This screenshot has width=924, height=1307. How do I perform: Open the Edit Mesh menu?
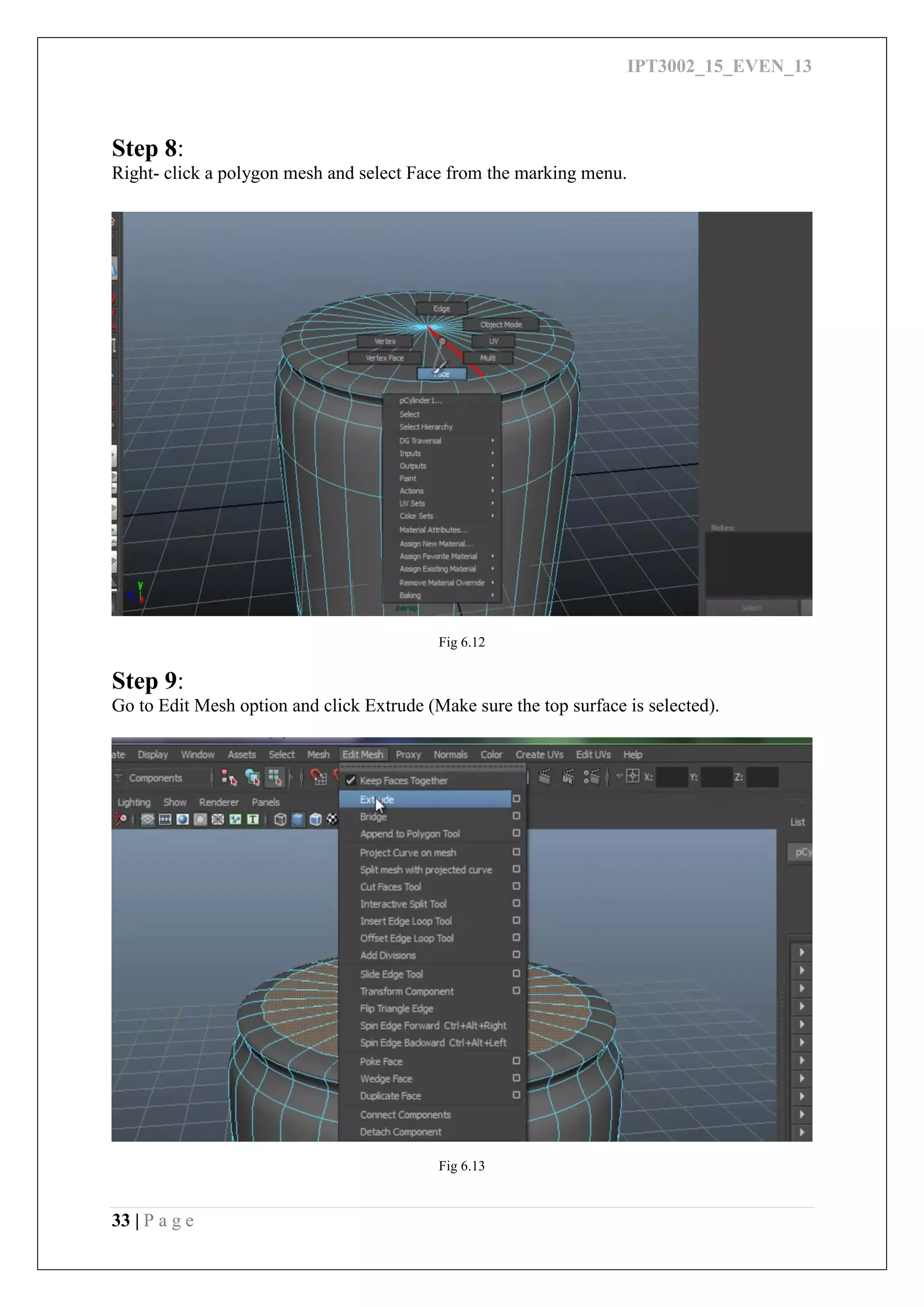[x=362, y=754]
